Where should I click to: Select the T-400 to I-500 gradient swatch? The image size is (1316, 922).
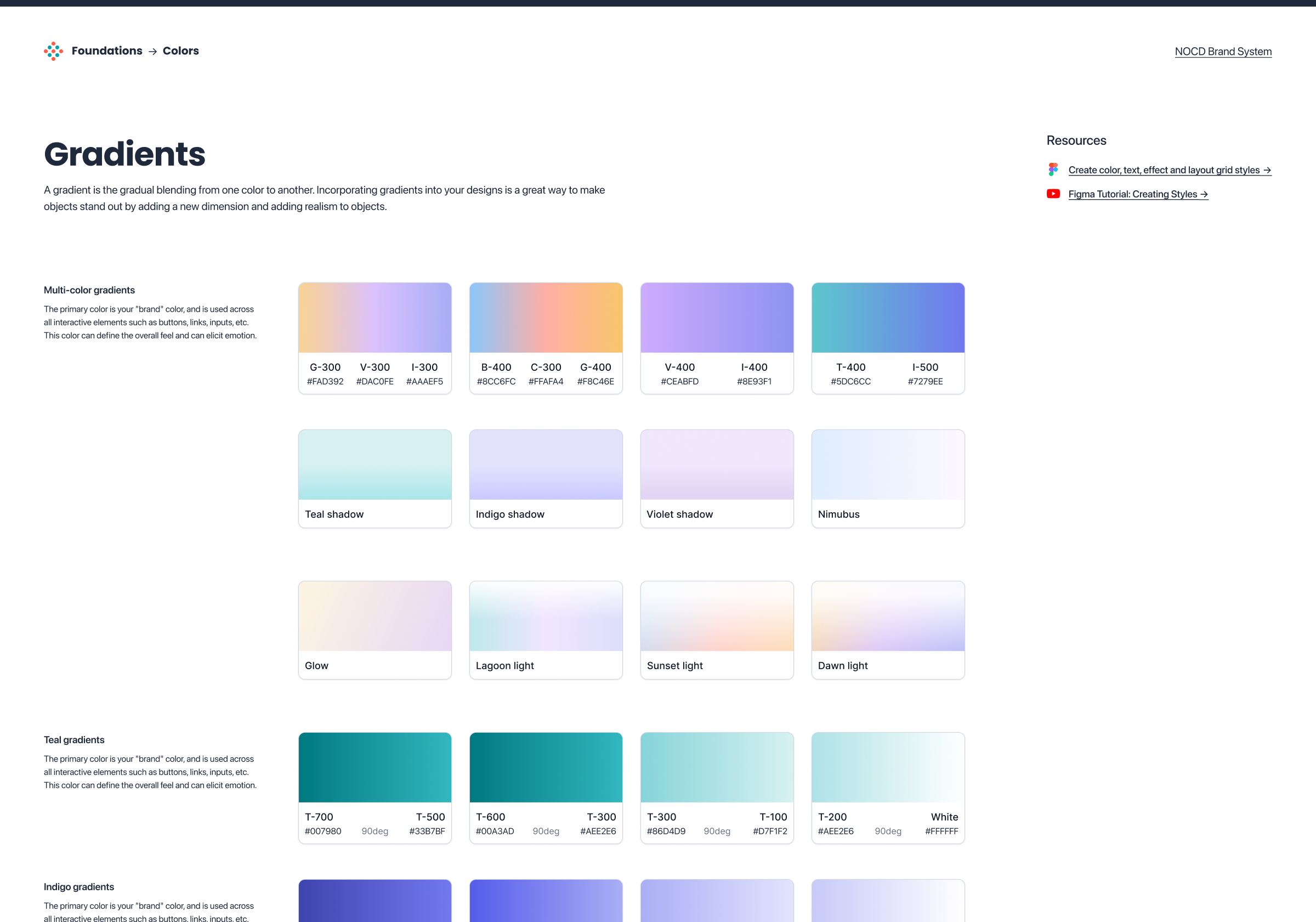[888, 318]
